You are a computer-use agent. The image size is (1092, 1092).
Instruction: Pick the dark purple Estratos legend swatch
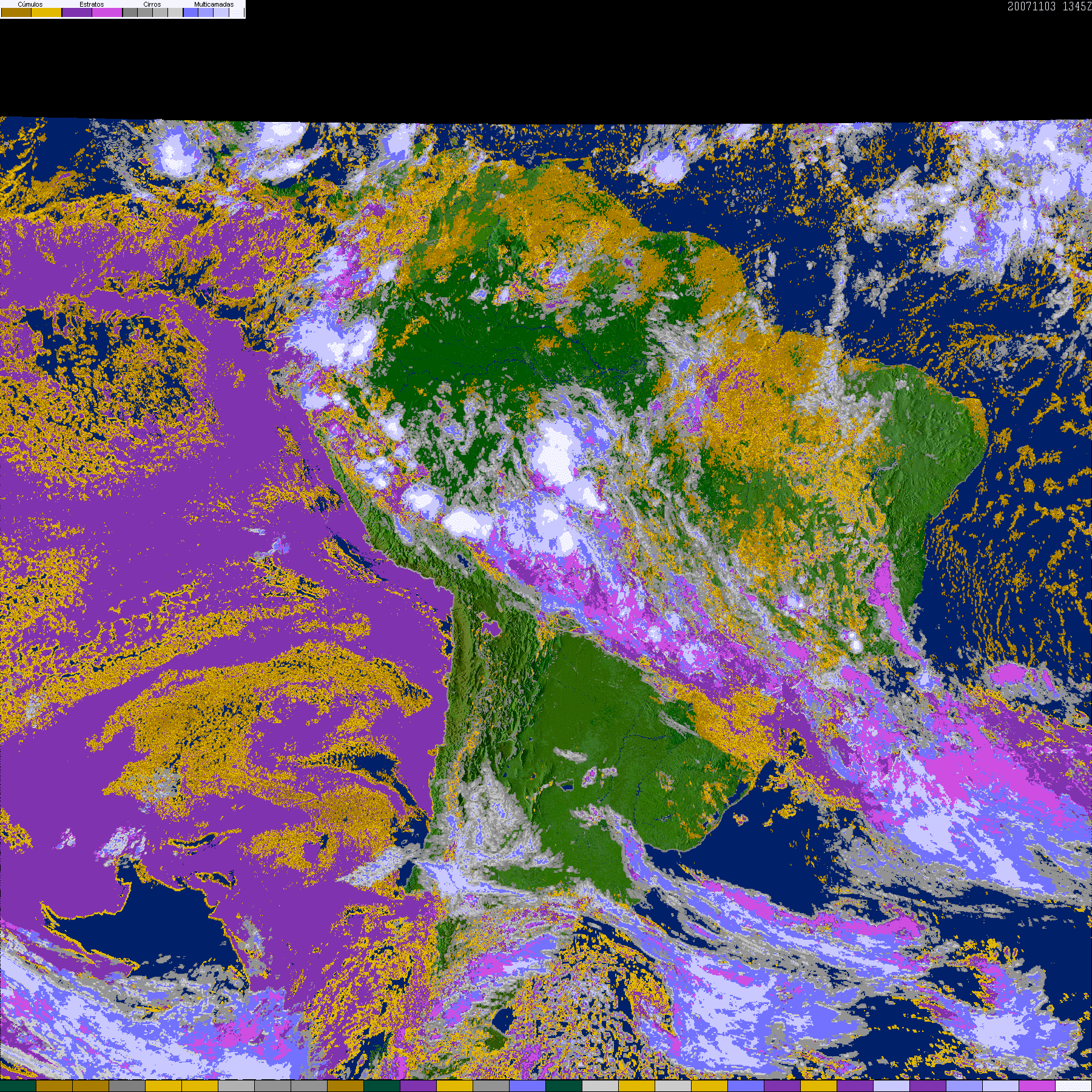[x=77, y=13]
